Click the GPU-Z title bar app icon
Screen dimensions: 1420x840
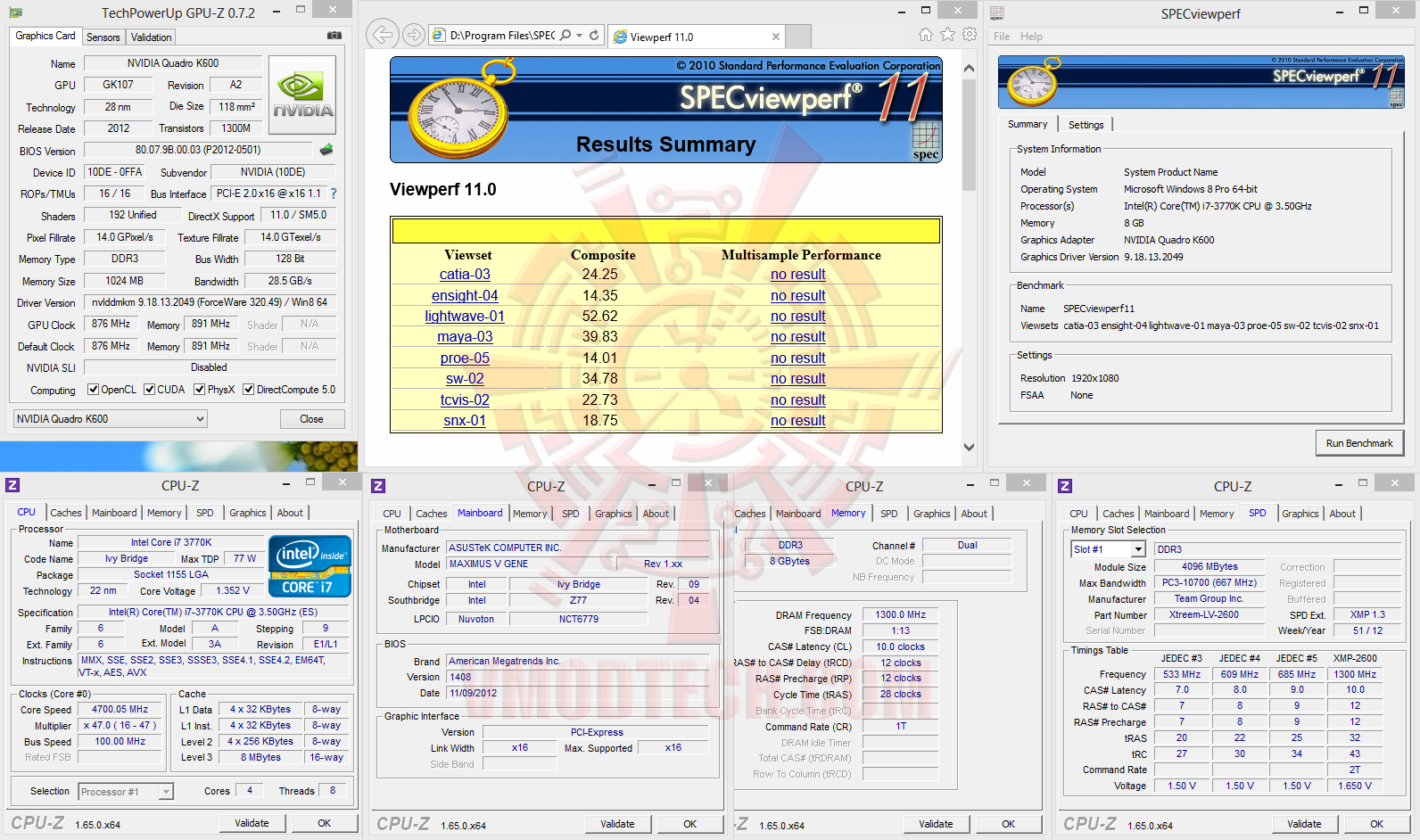(16, 12)
